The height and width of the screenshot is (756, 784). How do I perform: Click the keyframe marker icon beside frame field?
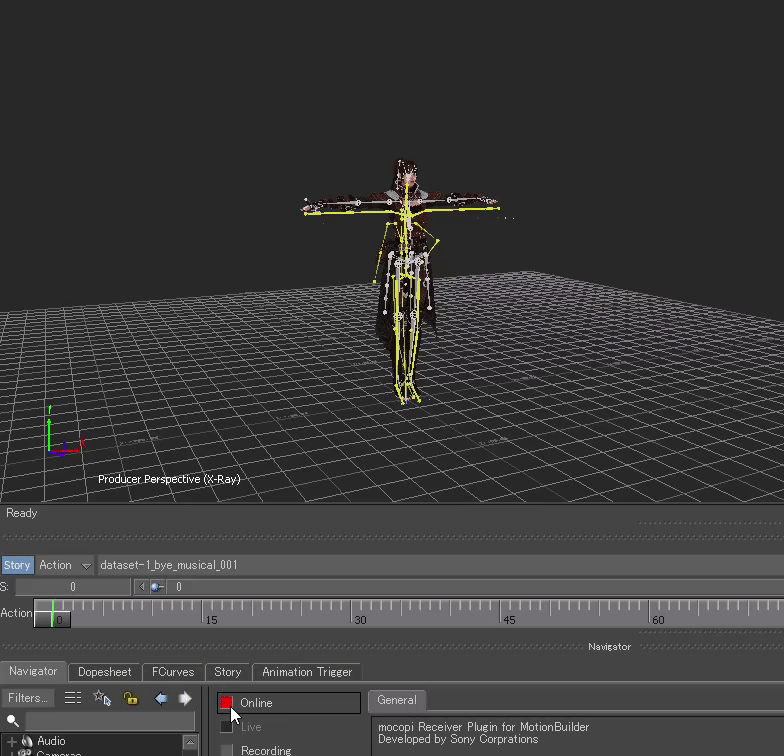pyautogui.click(x=157, y=587)
